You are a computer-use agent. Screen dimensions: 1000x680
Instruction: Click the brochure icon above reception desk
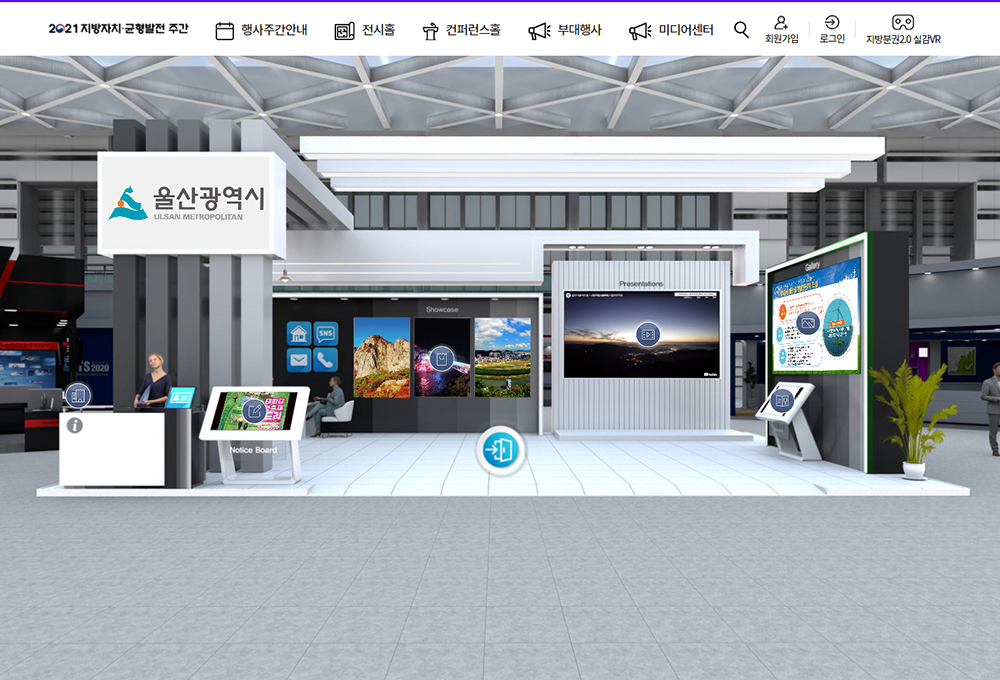(78, 396)
